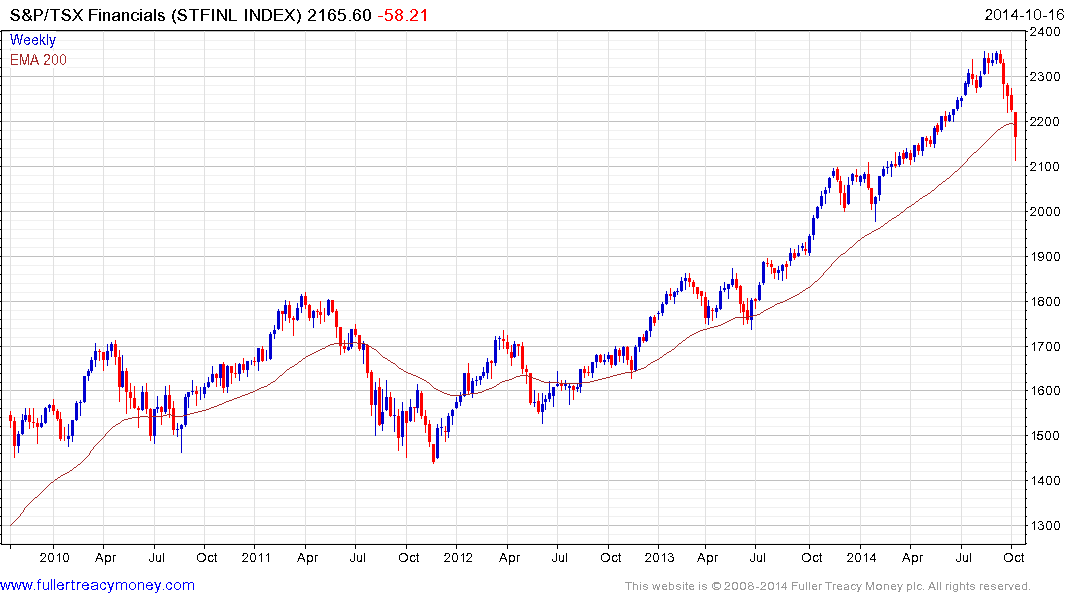Click the 1800 price axis label
Screen dimensions: 1075x600
pyautogui.click(x=1045, y=301)
